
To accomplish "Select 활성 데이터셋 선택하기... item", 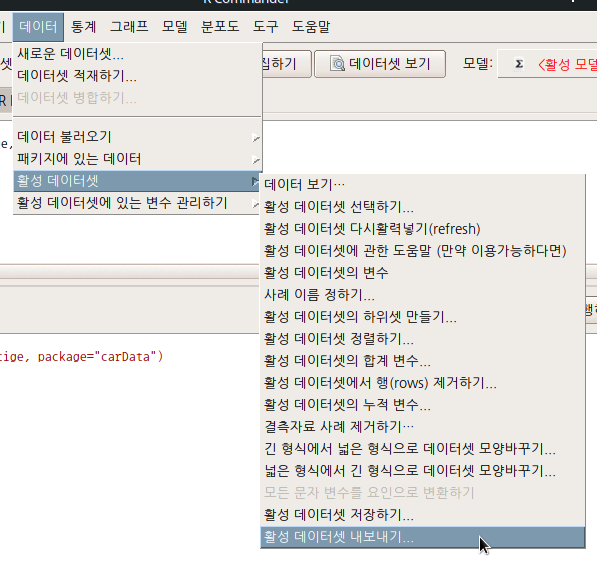I will pyautogui.click(x=423, y=207).
